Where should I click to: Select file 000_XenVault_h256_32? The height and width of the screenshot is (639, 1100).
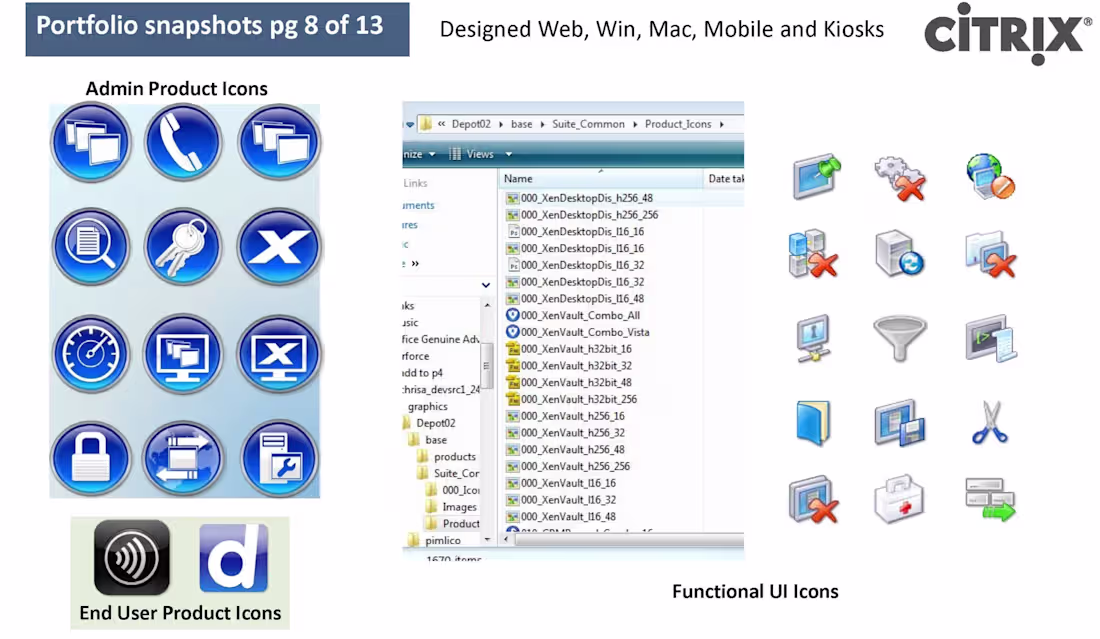click(565, 433)
